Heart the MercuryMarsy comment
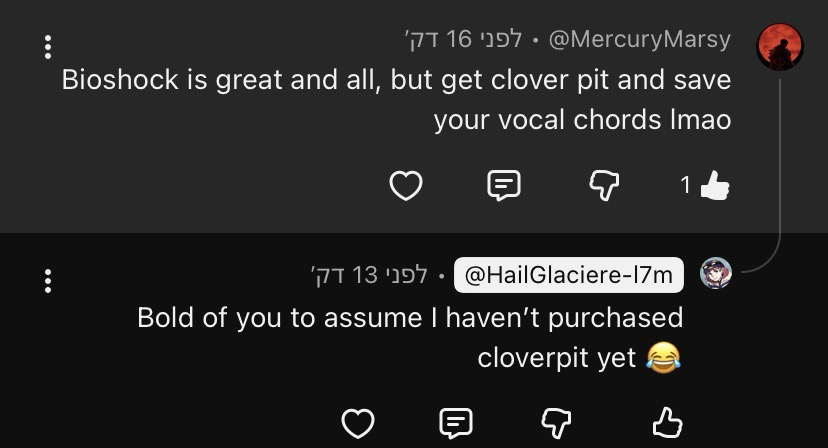828x448 pixels. (405, 185)
